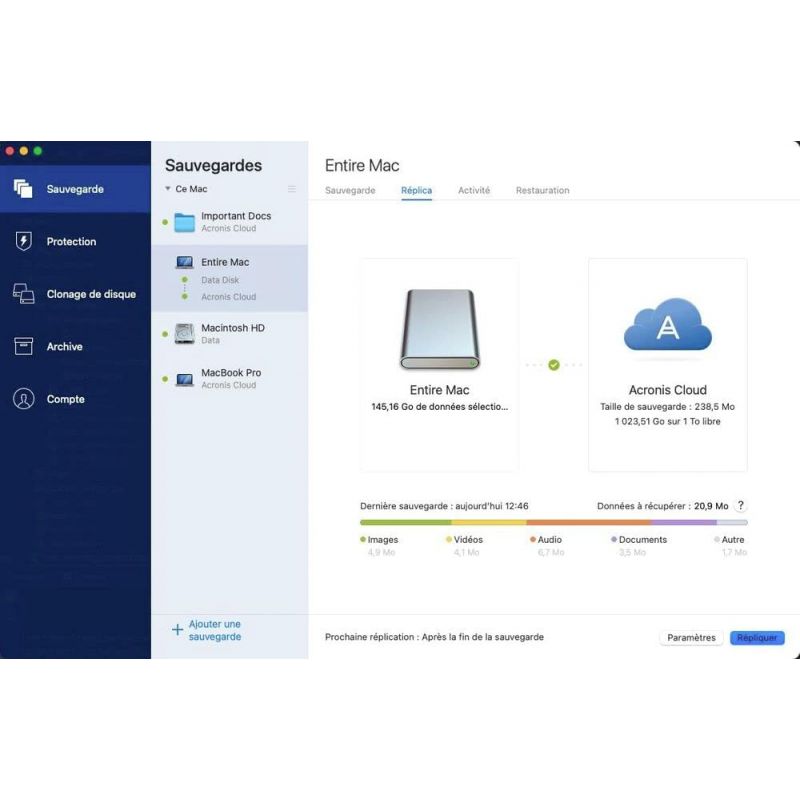The height and width of the screenshot is (800, 800).
Task: Select the Important Docs backup entry
Action: click(x=230, y=222)
